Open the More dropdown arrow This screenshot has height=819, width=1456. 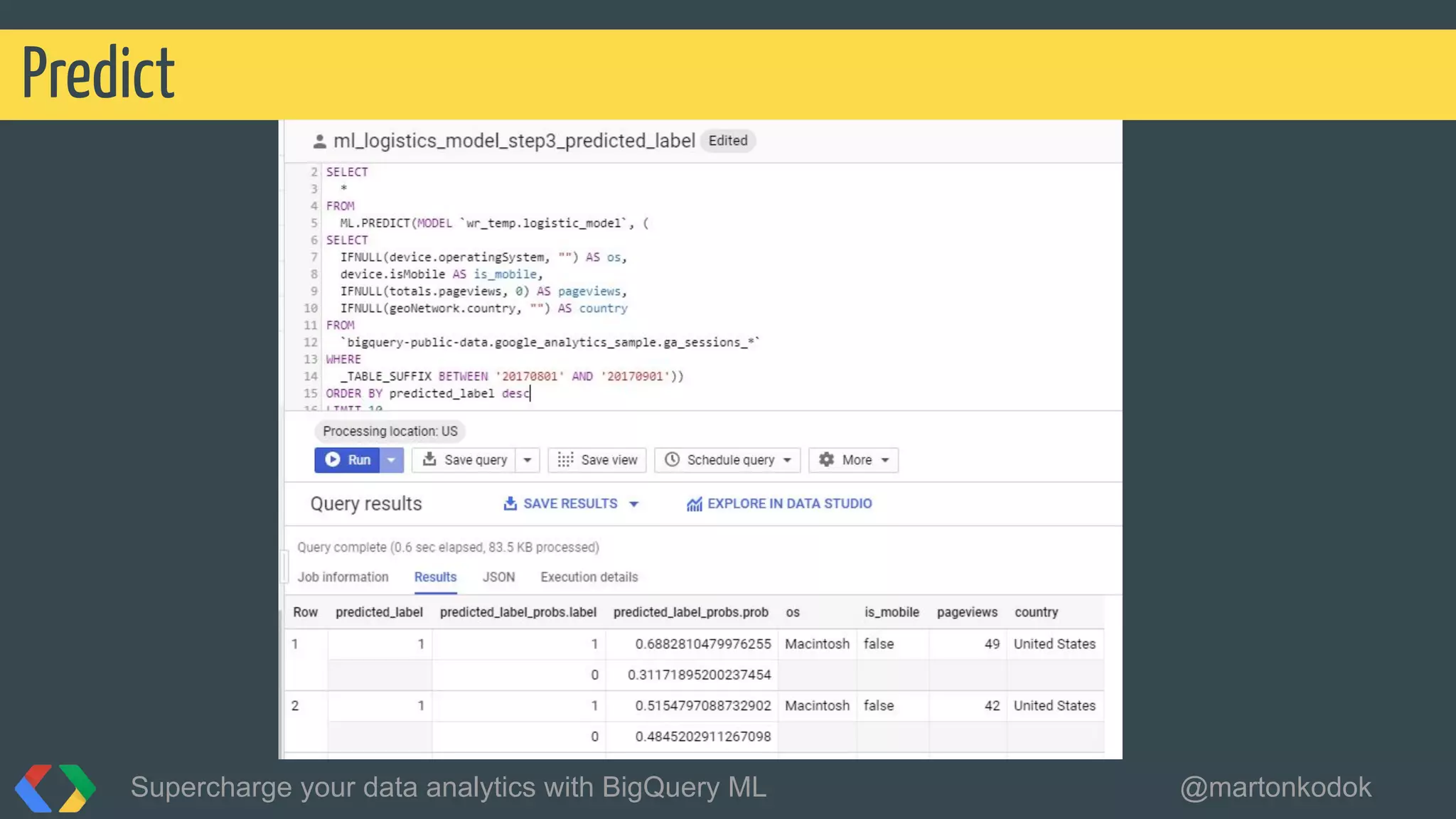coord(885,460)
